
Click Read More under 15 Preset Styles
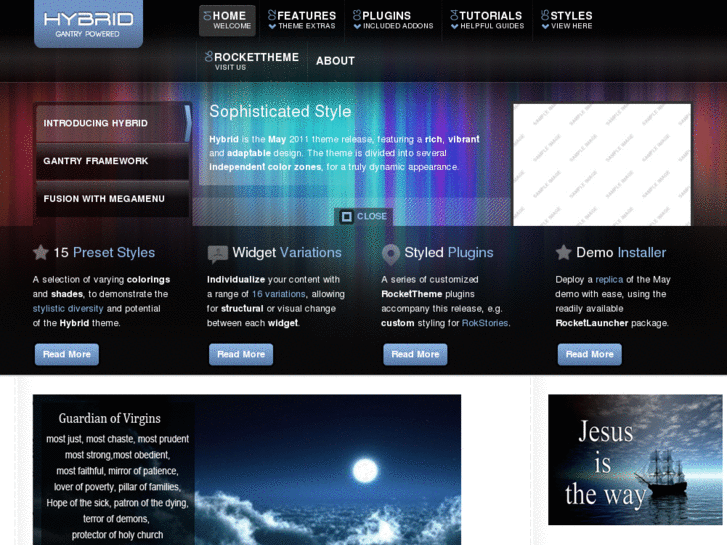coord(67,354)
